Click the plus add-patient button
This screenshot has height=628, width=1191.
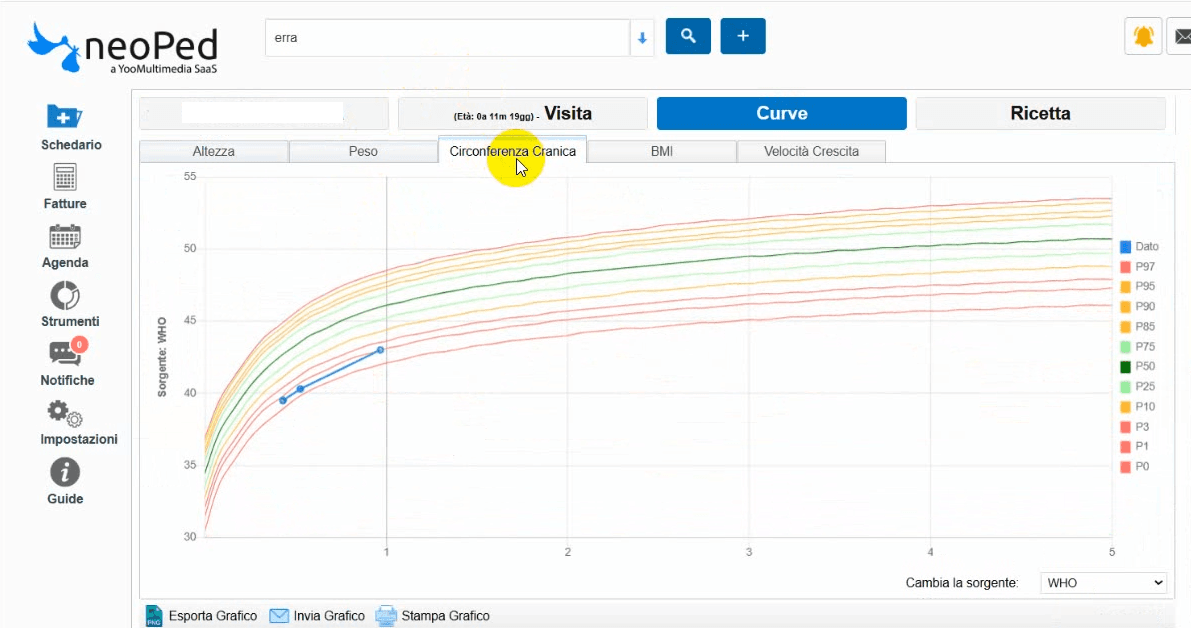(743, 36)
